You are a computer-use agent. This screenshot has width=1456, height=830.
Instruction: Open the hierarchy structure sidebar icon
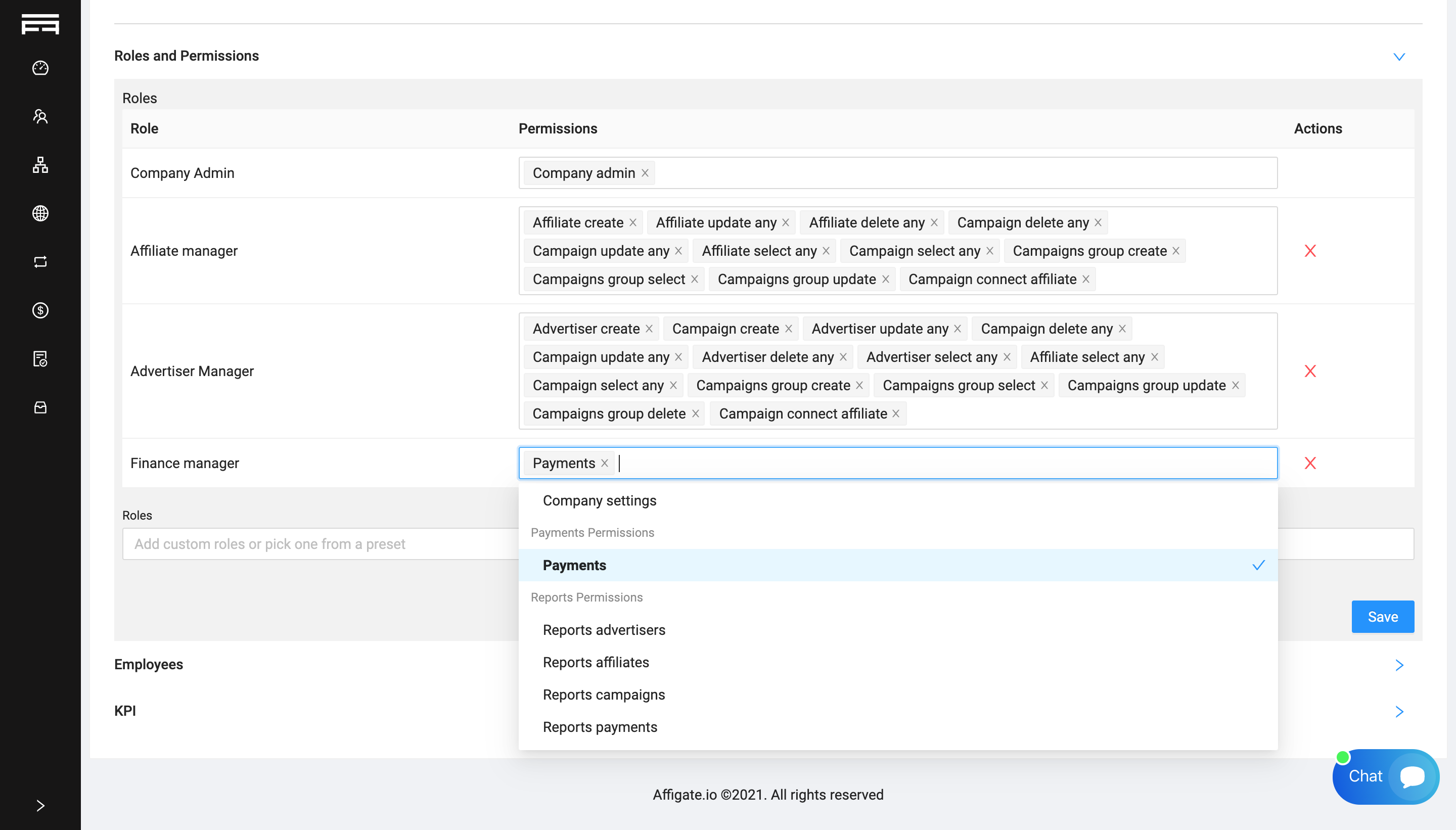click(40, 165)
